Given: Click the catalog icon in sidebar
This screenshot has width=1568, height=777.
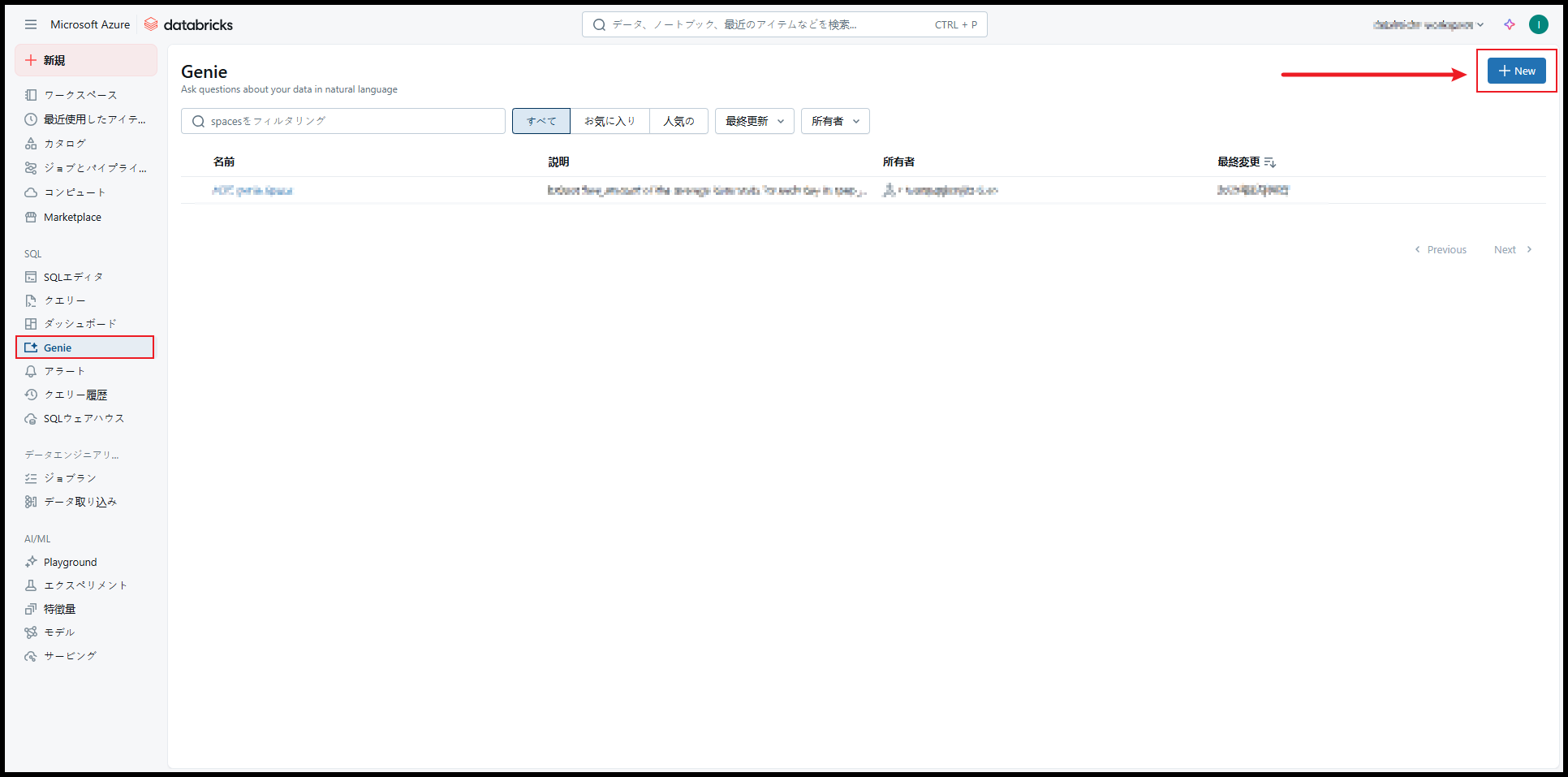Looking at the screenshot, I should (31, 144).
